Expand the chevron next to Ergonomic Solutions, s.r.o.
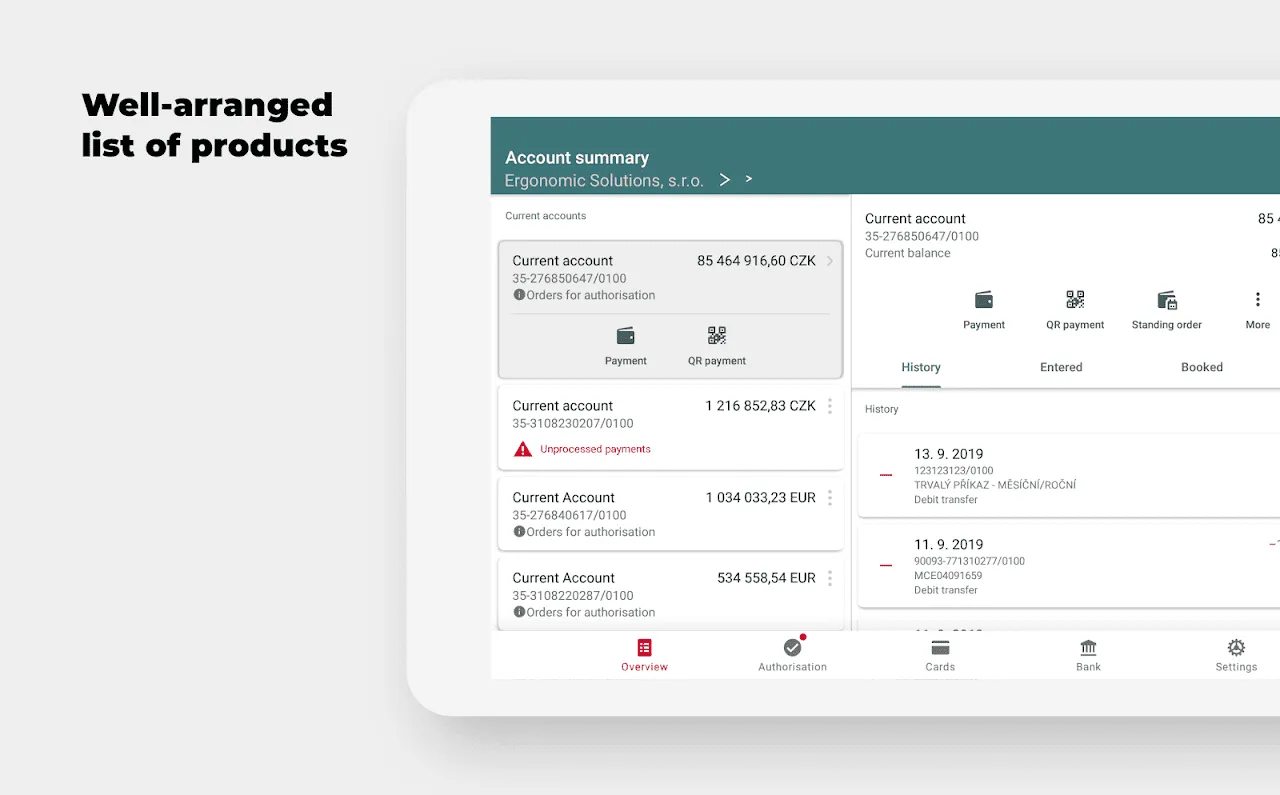Screen dimensions: 1280x795 [x=725, y=180]
